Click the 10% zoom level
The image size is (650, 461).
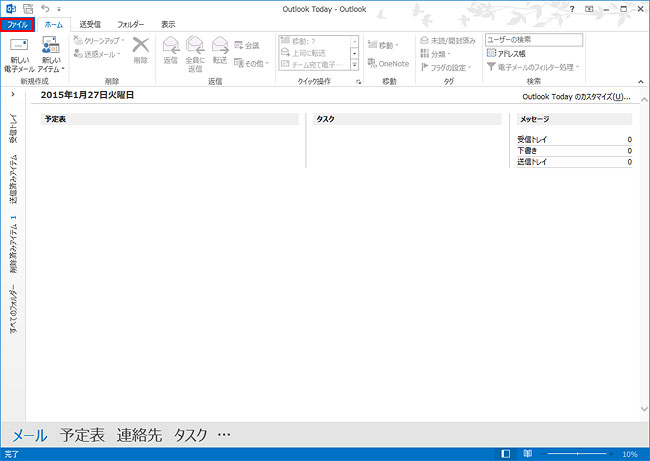click(630, 454)
